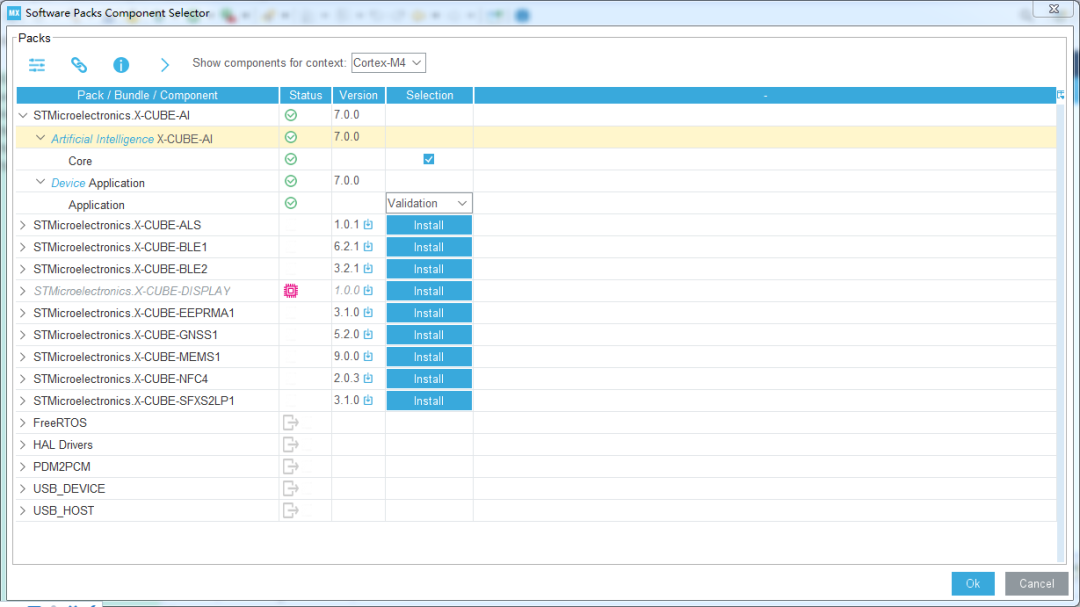Dismiss the dialog with Cancel
Screen dimensions: 1080x607
click(x=1037, y=584)
